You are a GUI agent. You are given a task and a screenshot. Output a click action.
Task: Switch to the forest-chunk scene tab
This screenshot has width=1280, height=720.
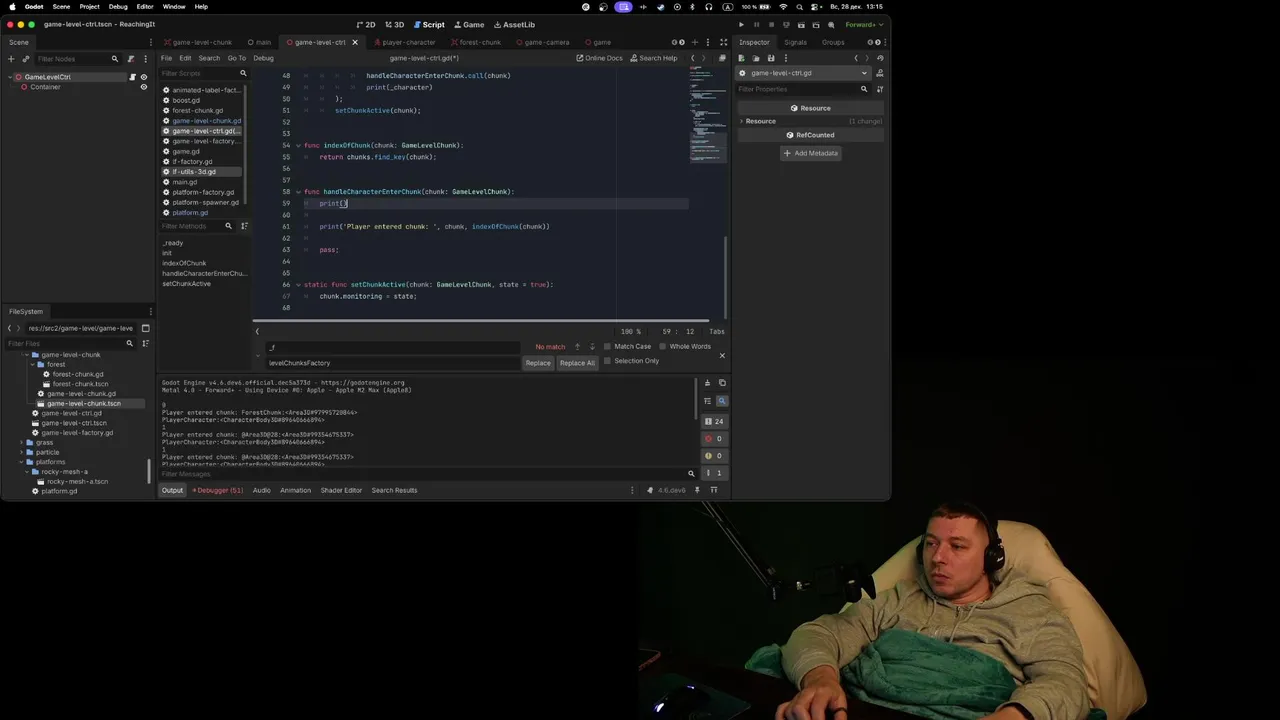click(x=476, y=42)
